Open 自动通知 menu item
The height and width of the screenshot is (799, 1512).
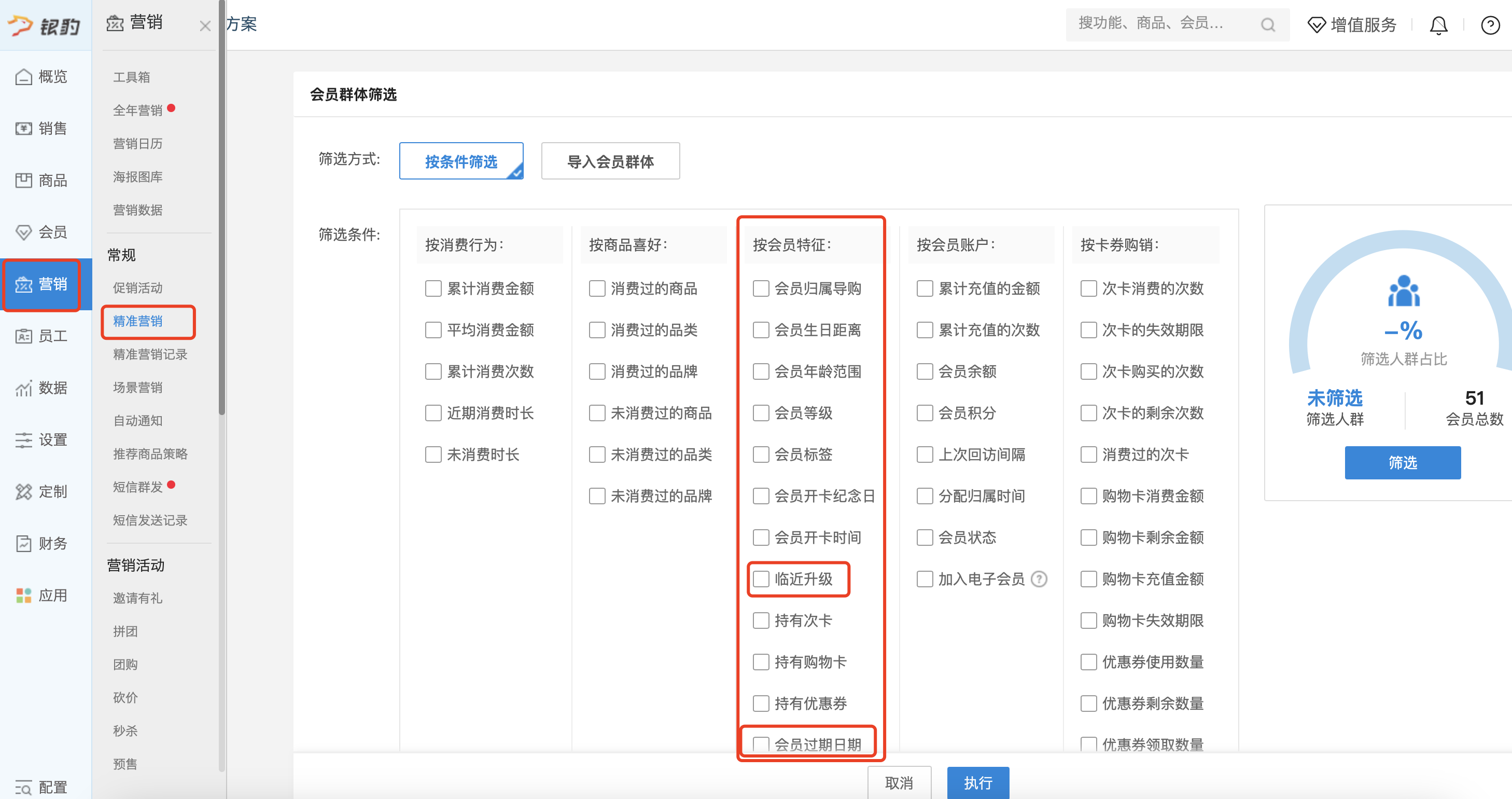click(x=137, y=421)
